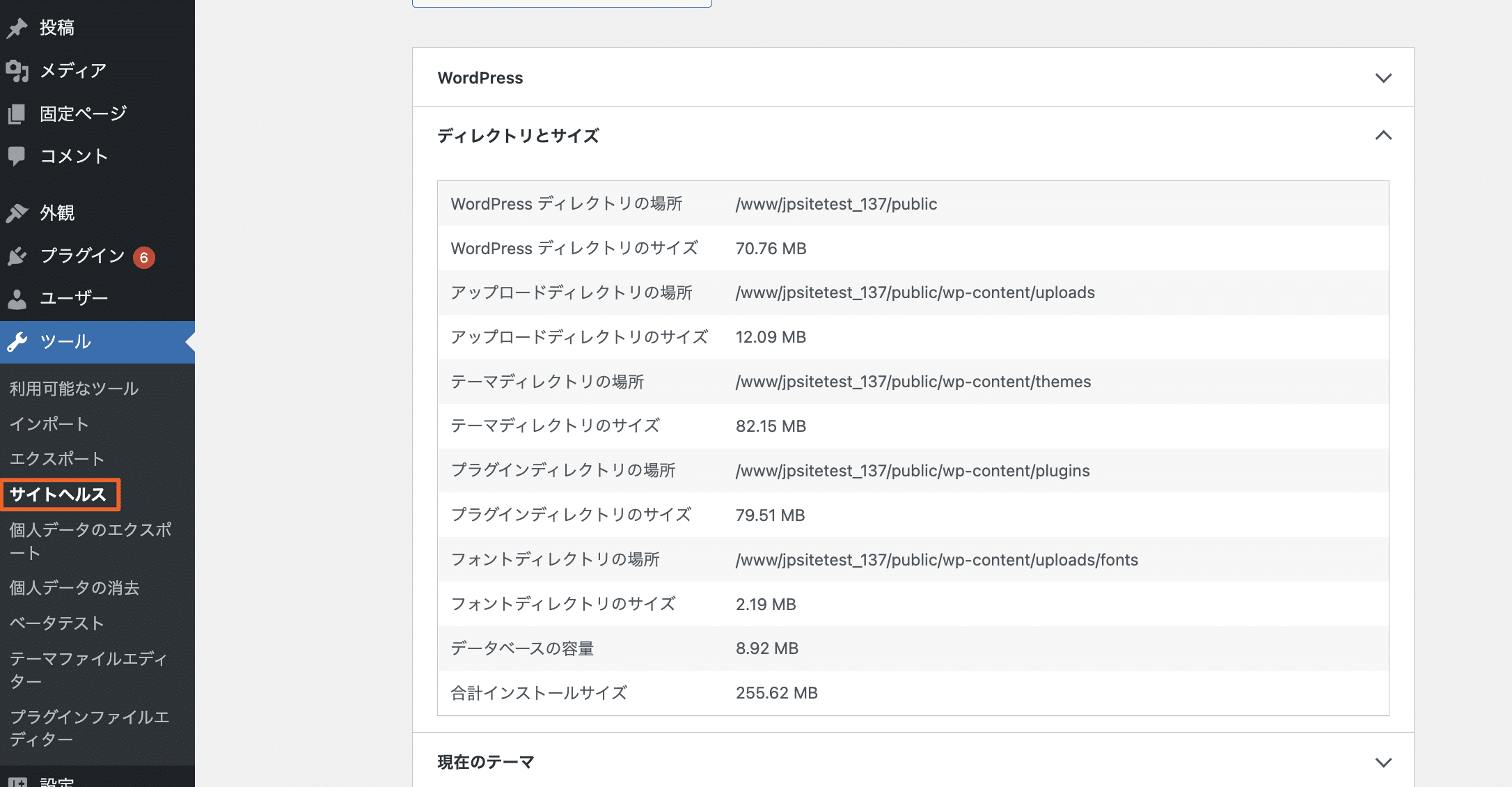Select the ユーザー person icon
The height and width of the screenshot is (787, 1512).
[18, 298]
